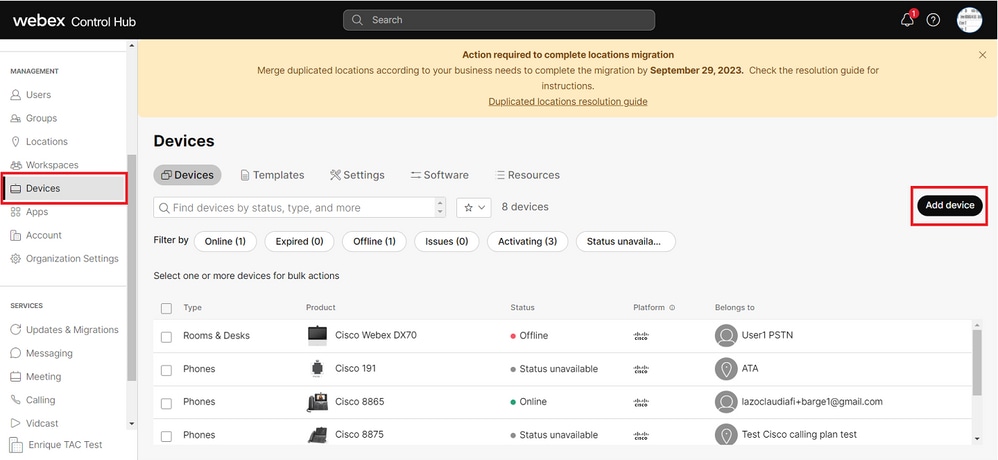The height and width of the screenshot is (460, 998).
Task: Click the Calling phone icon
Action: tap(16, 400)
